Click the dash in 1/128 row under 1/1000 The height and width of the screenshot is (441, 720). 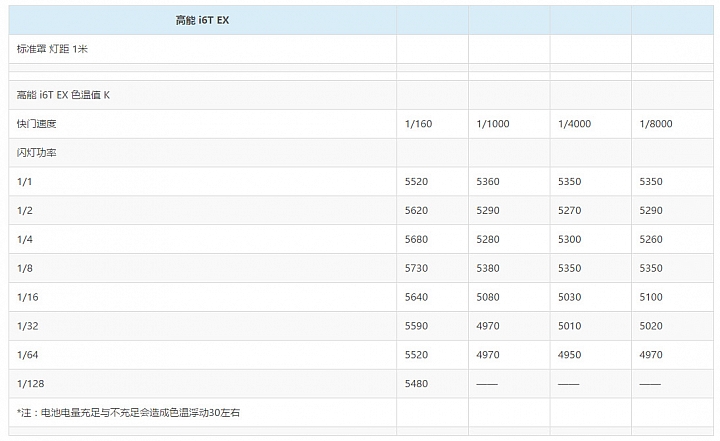click(487, 384)
